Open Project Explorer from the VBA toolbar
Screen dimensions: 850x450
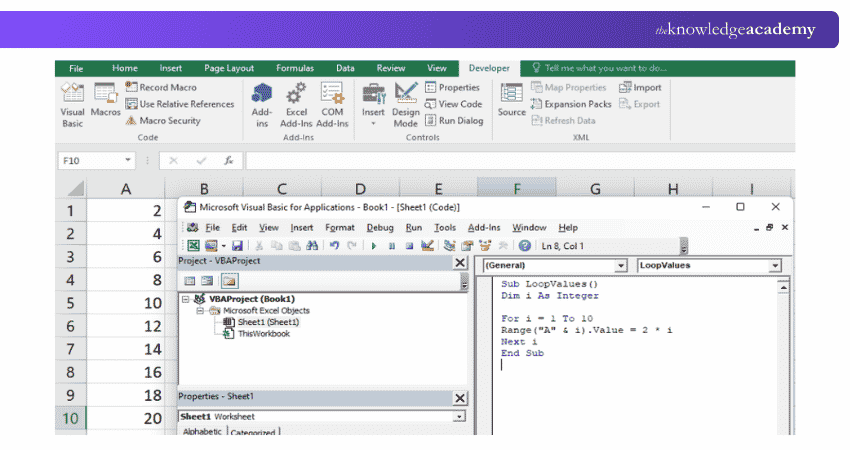click(449, 246)
